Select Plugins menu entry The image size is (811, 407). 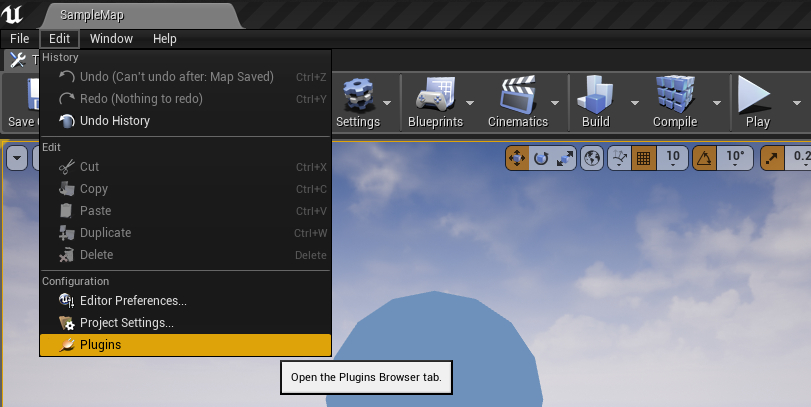tap(185, 345)
